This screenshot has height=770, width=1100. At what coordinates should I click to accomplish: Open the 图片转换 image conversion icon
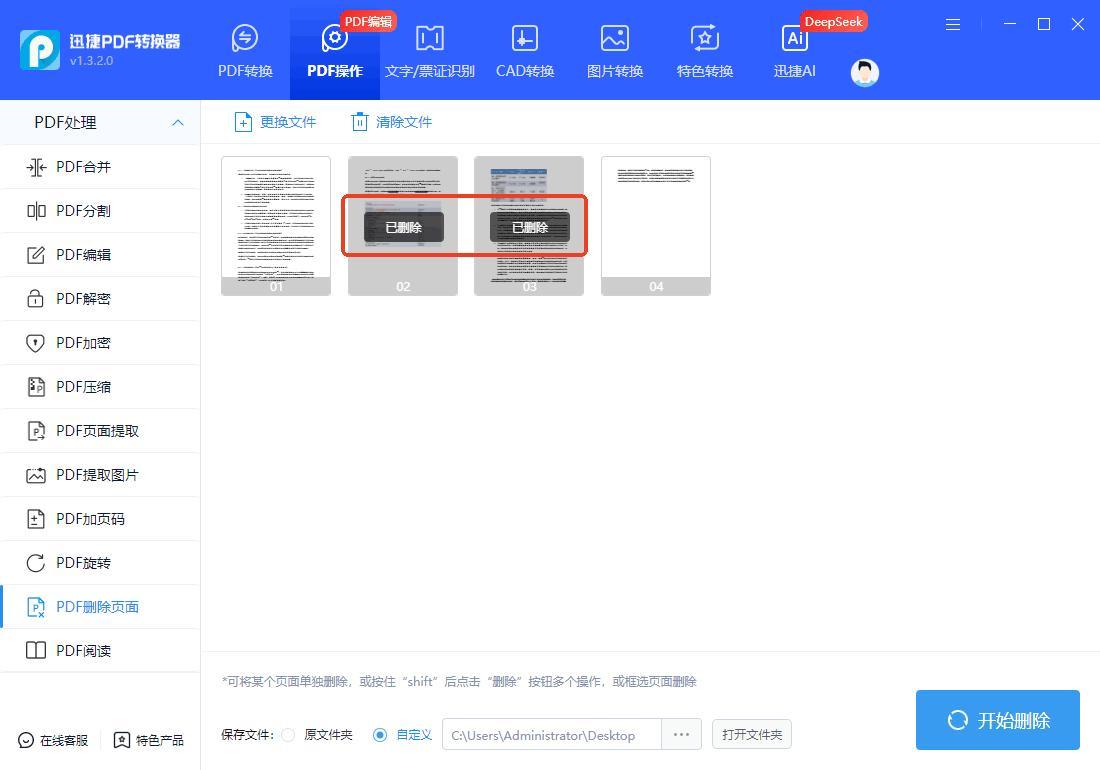click(615, 39)
